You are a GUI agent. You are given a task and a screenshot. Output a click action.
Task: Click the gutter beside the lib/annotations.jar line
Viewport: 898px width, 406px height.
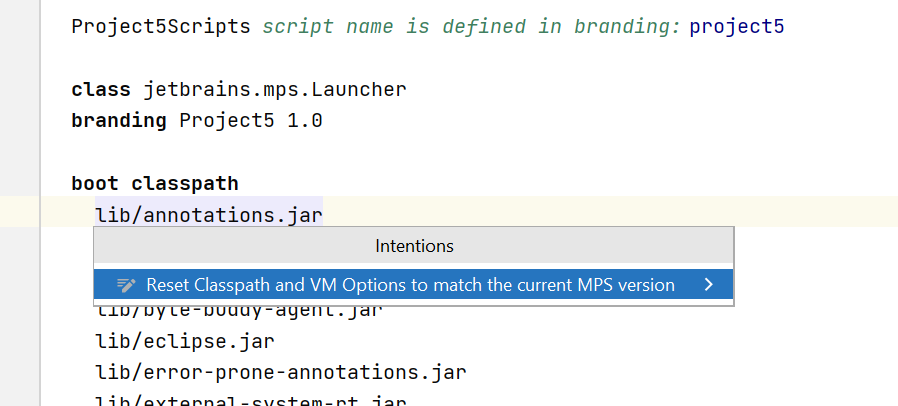tap(19, 213)
